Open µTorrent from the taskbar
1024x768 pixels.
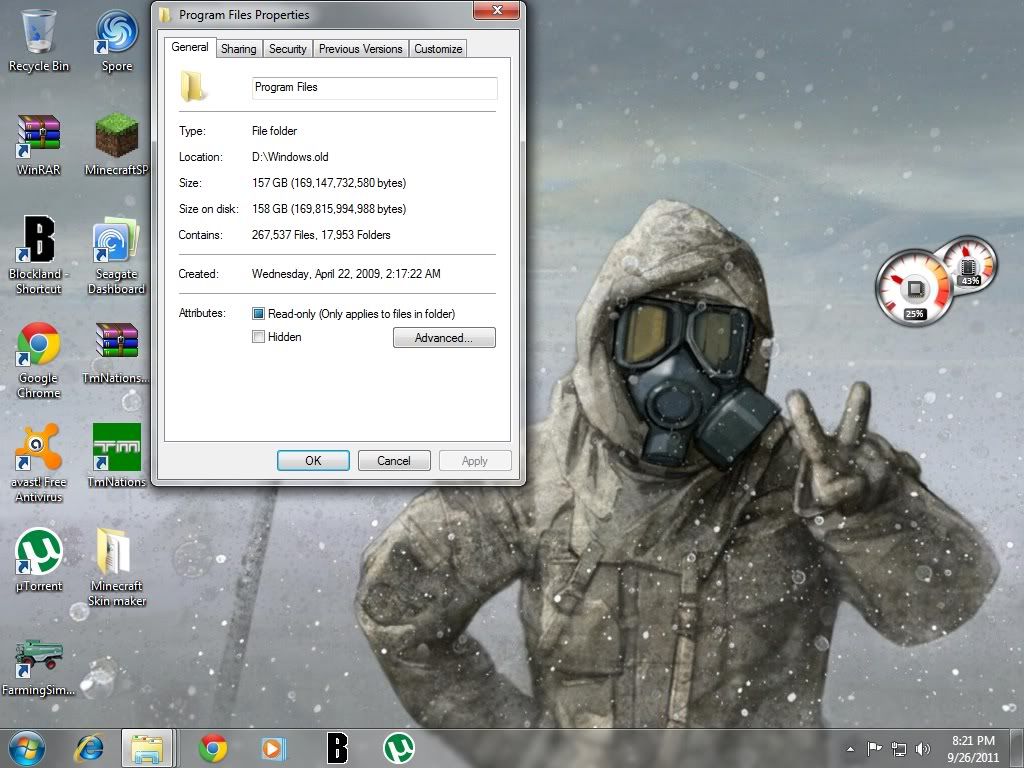(398, 748)
